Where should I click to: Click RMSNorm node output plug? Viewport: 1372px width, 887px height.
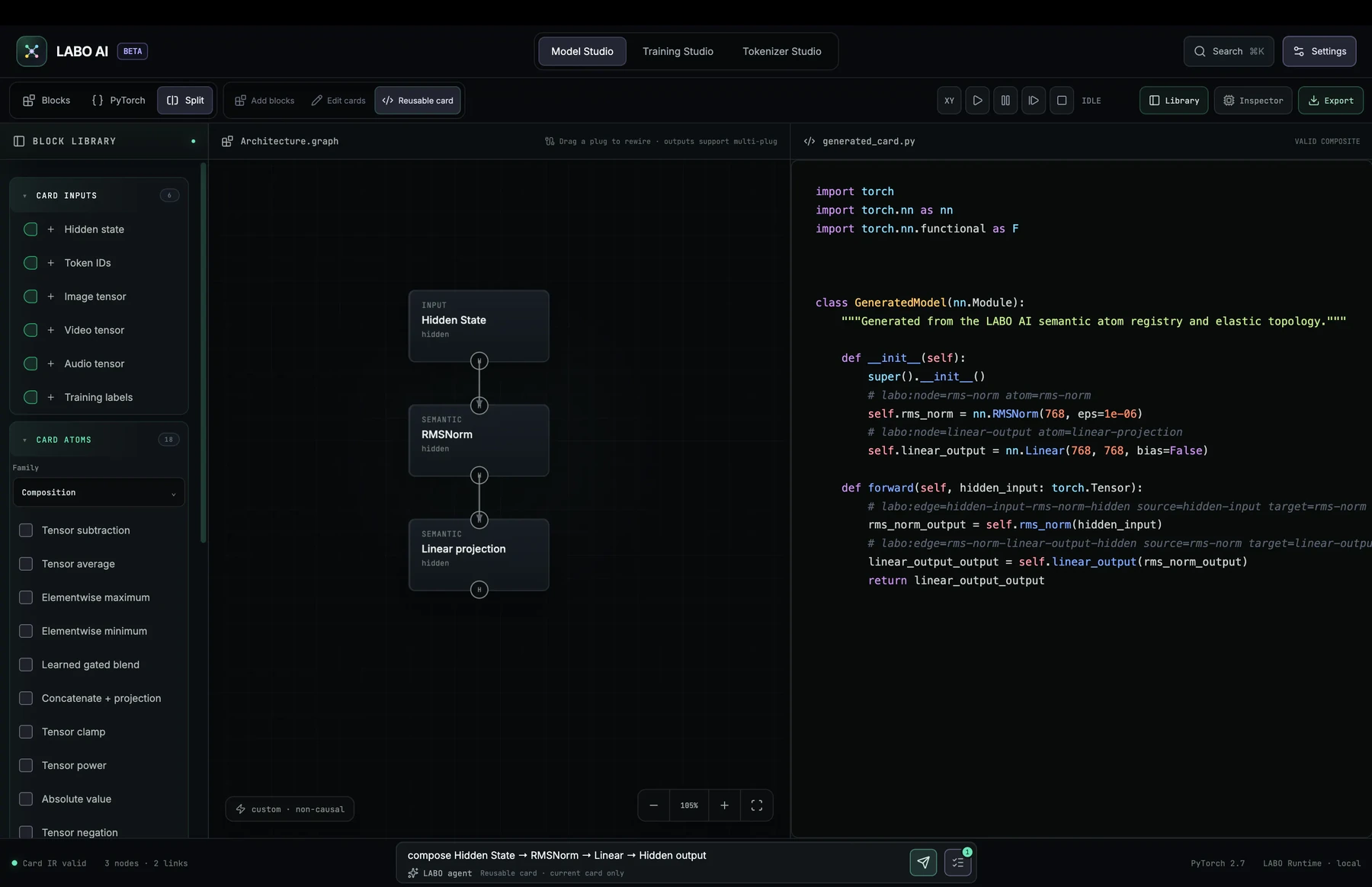point(479,476)
